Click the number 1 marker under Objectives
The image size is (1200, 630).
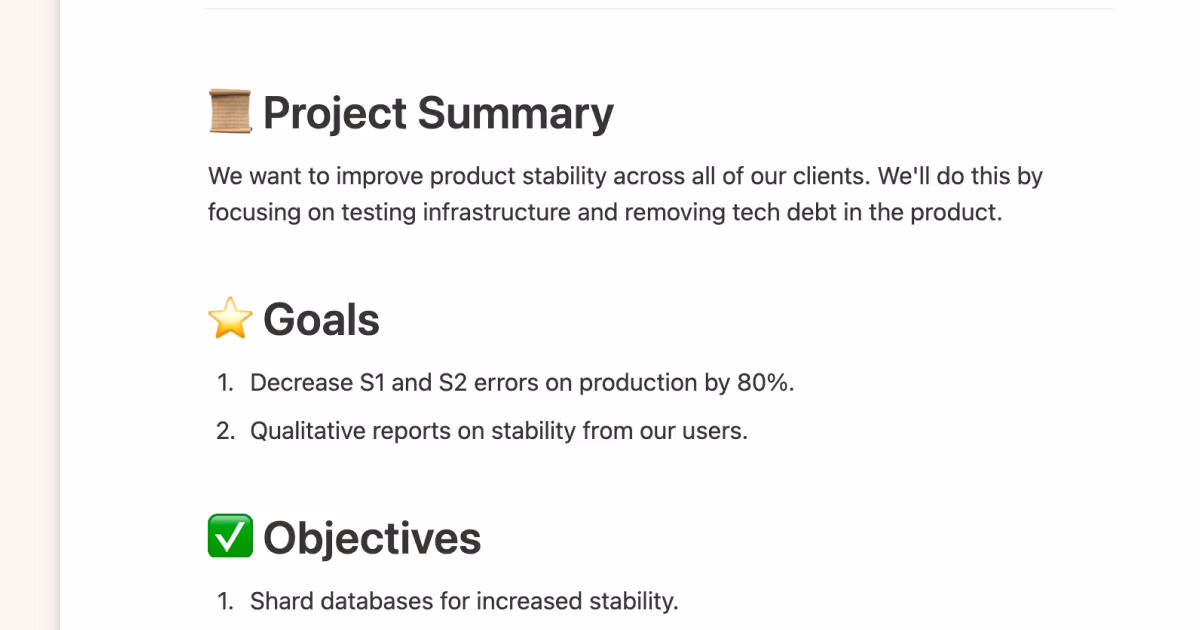(225, 601)
